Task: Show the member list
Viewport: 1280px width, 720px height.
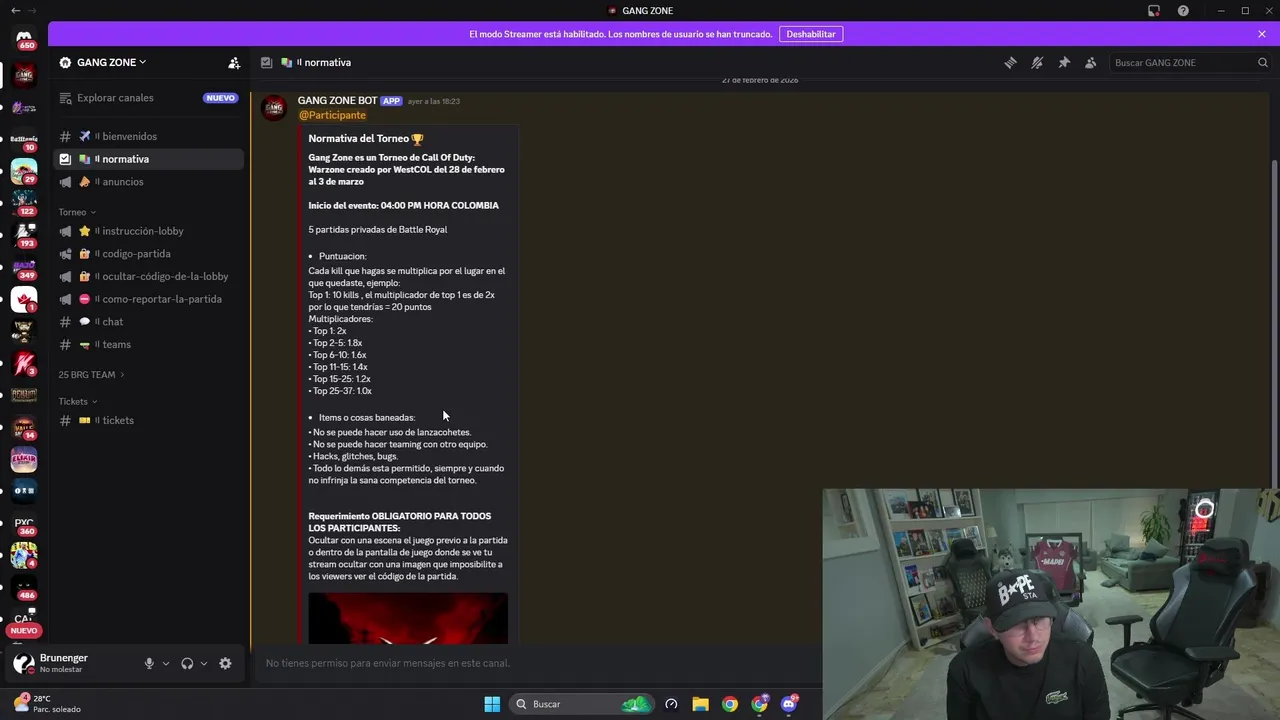Action: (x=1091, y=62)
